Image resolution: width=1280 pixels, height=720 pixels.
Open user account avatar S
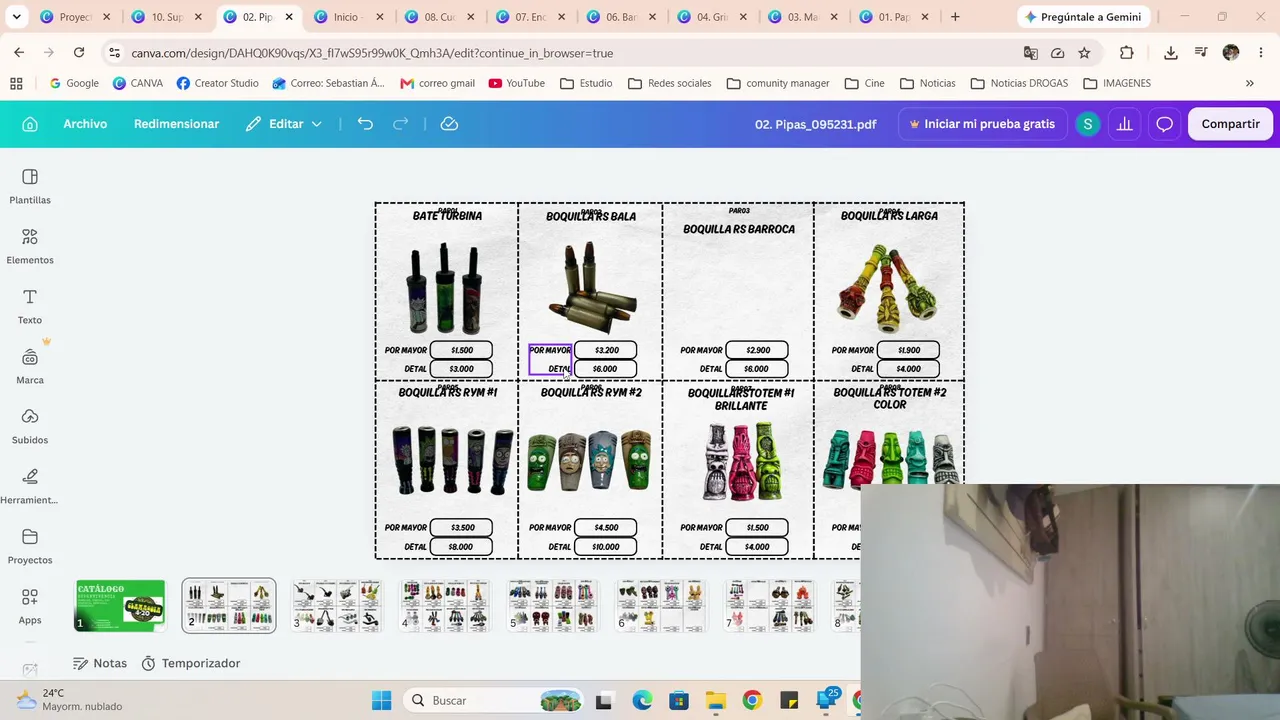1087,124
